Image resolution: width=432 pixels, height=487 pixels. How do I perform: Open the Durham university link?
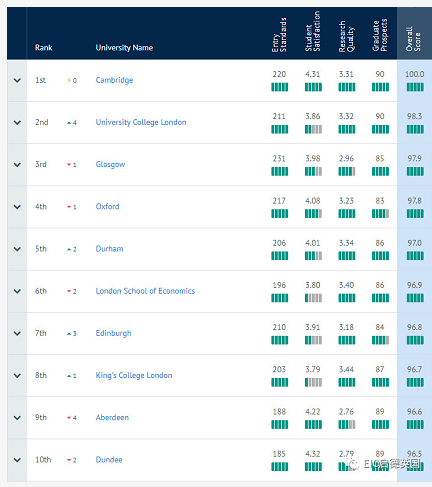coord(109,249)
